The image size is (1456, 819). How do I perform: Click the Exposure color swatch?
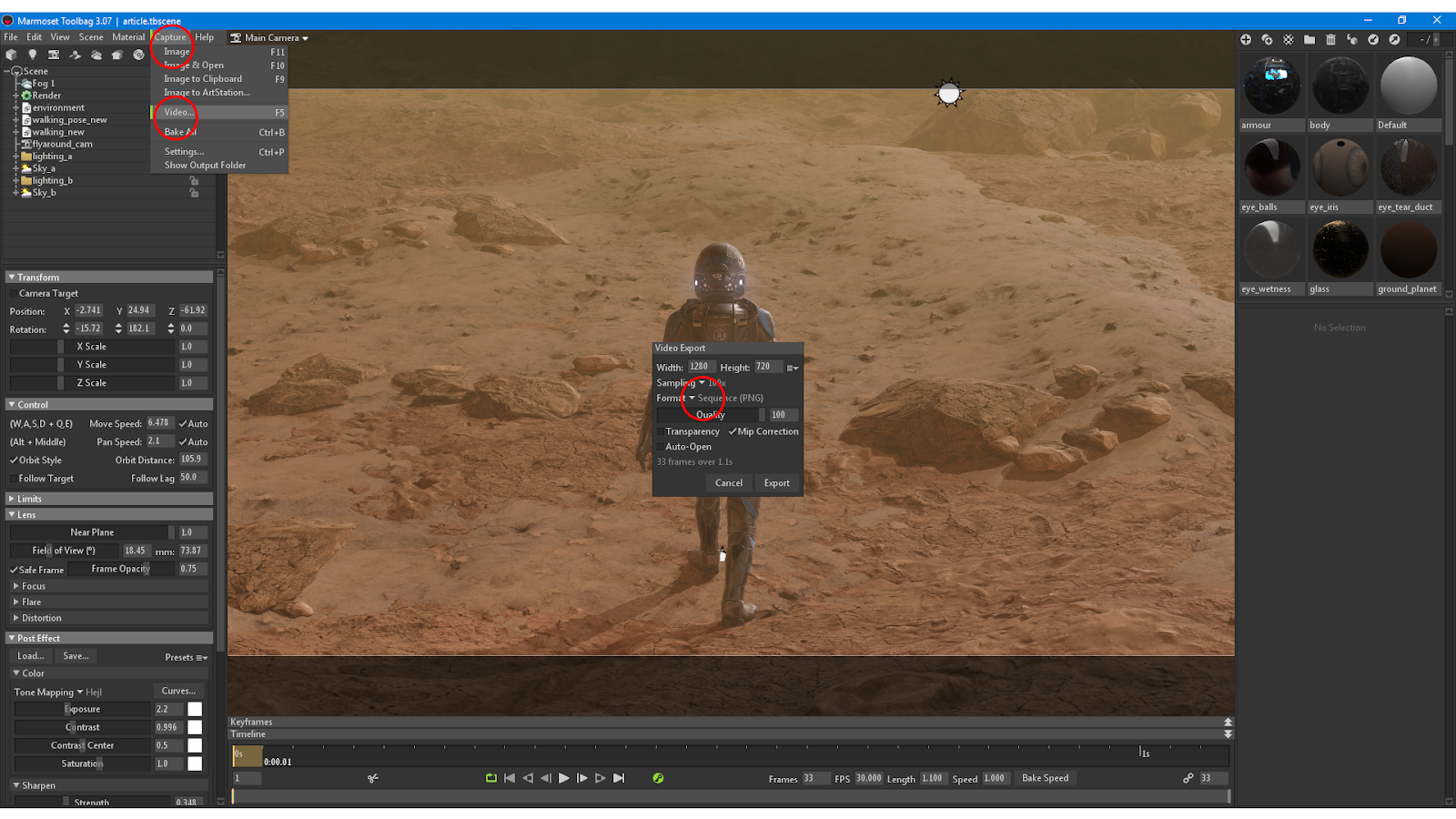[195, 709]
